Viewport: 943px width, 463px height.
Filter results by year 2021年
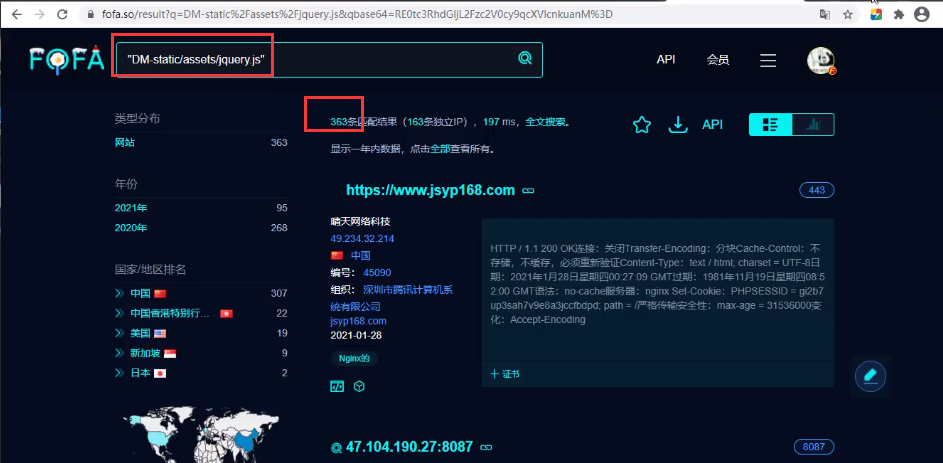tap(131, 208)
